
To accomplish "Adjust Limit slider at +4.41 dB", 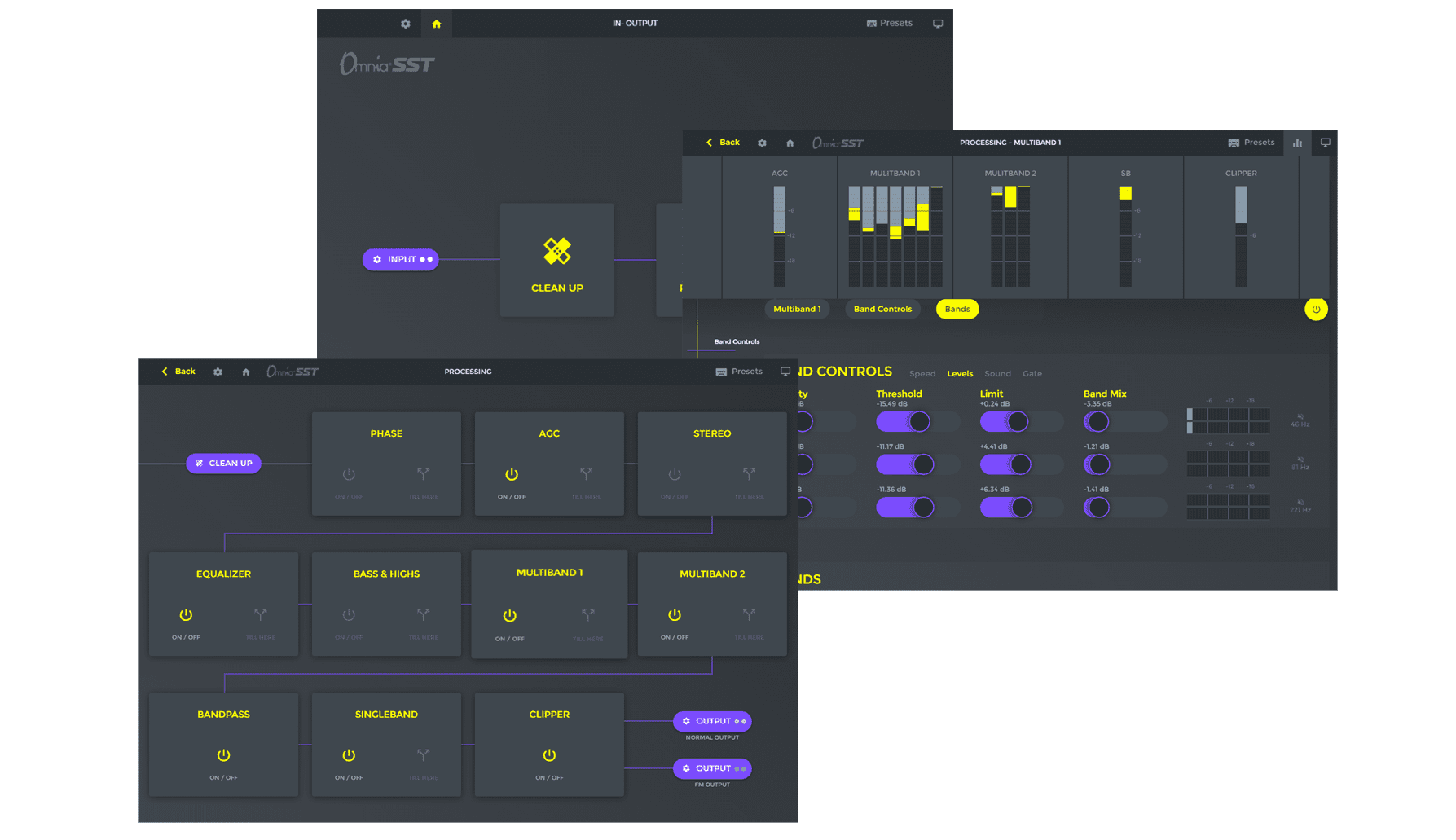I will 1022,464.
